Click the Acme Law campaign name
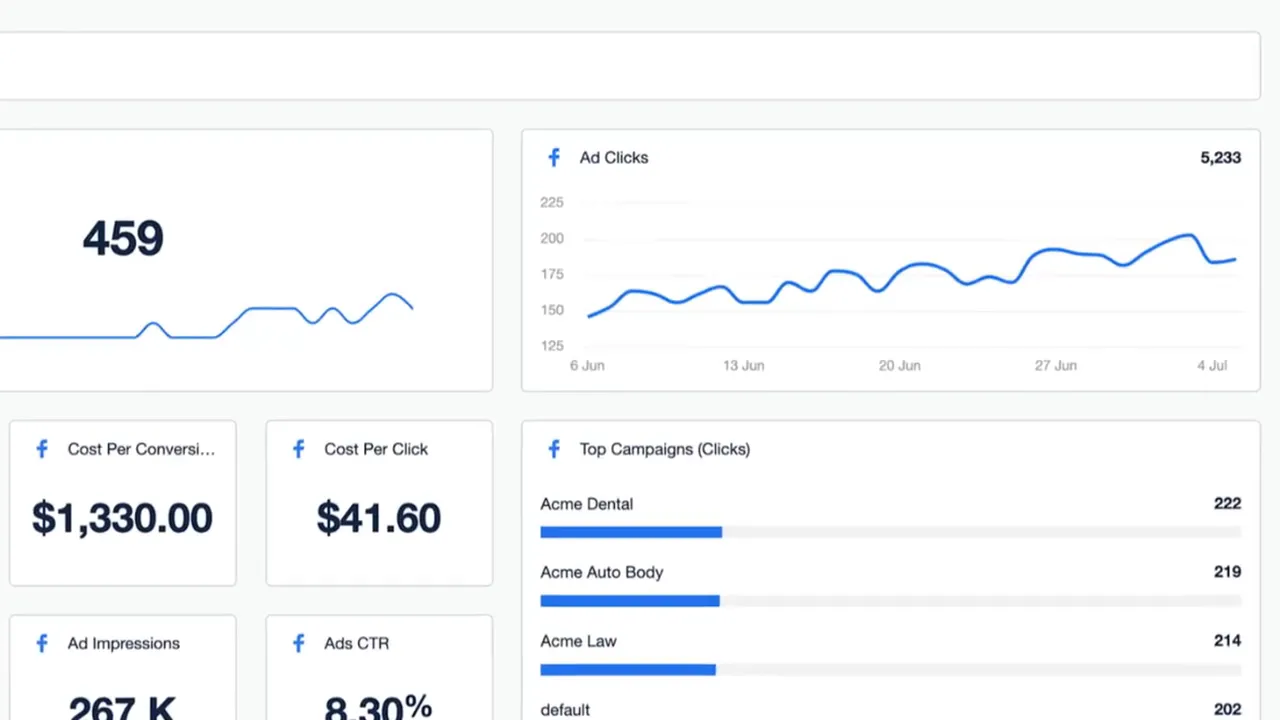The image size is (1280, 720). 579,641
